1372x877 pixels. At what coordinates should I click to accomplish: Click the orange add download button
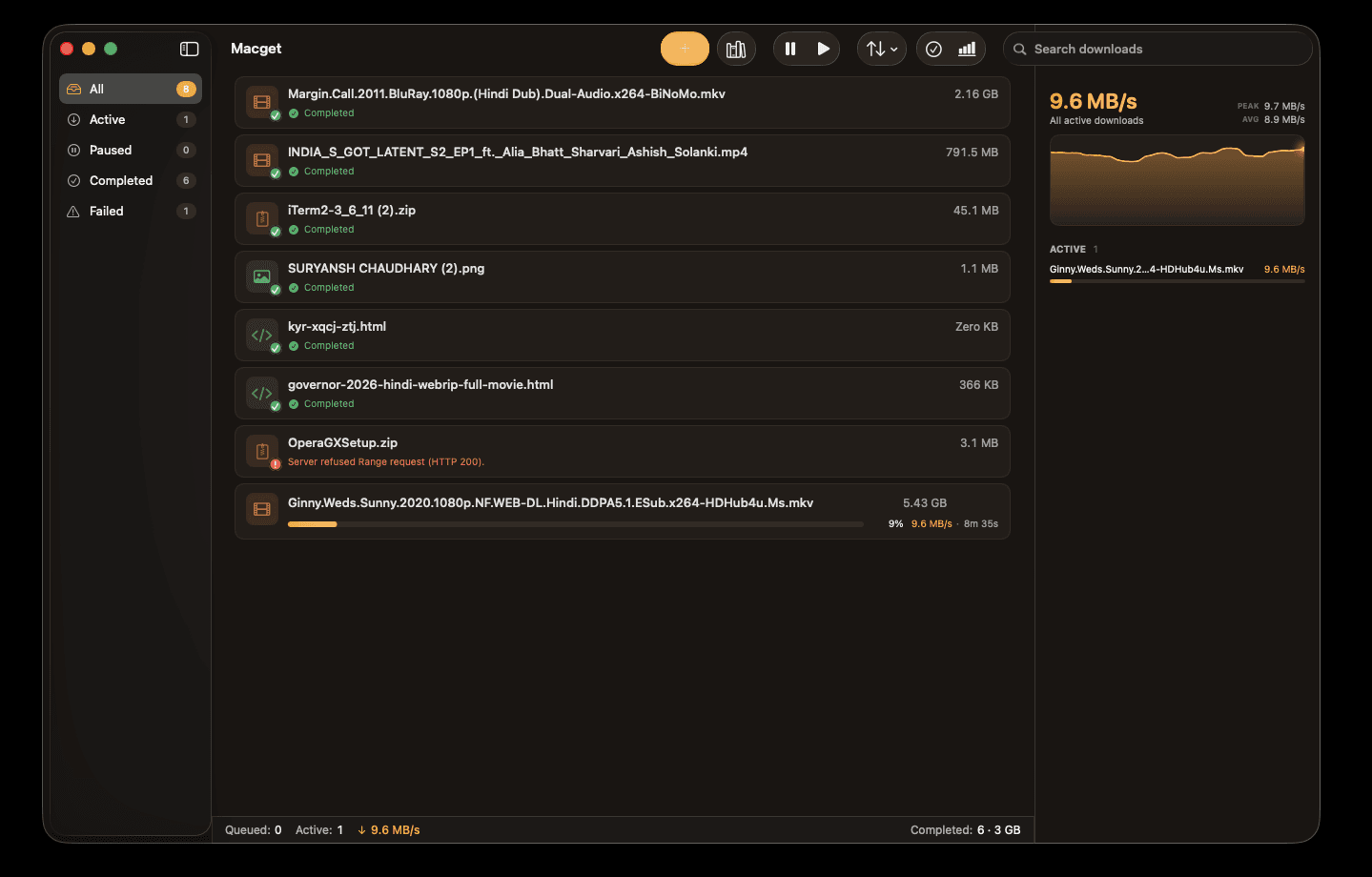685,49
